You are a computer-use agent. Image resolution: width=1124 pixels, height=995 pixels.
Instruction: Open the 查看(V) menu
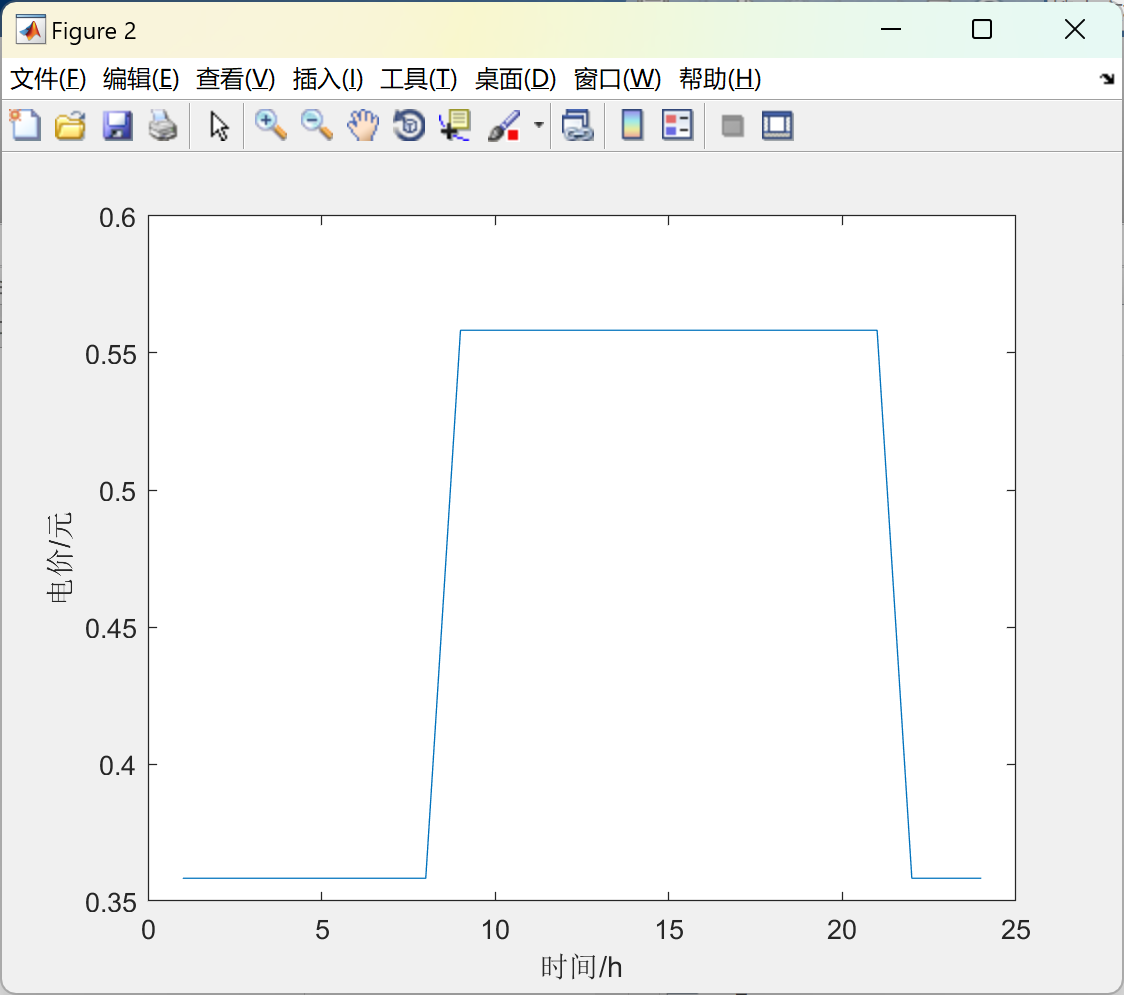coord(235,79)
